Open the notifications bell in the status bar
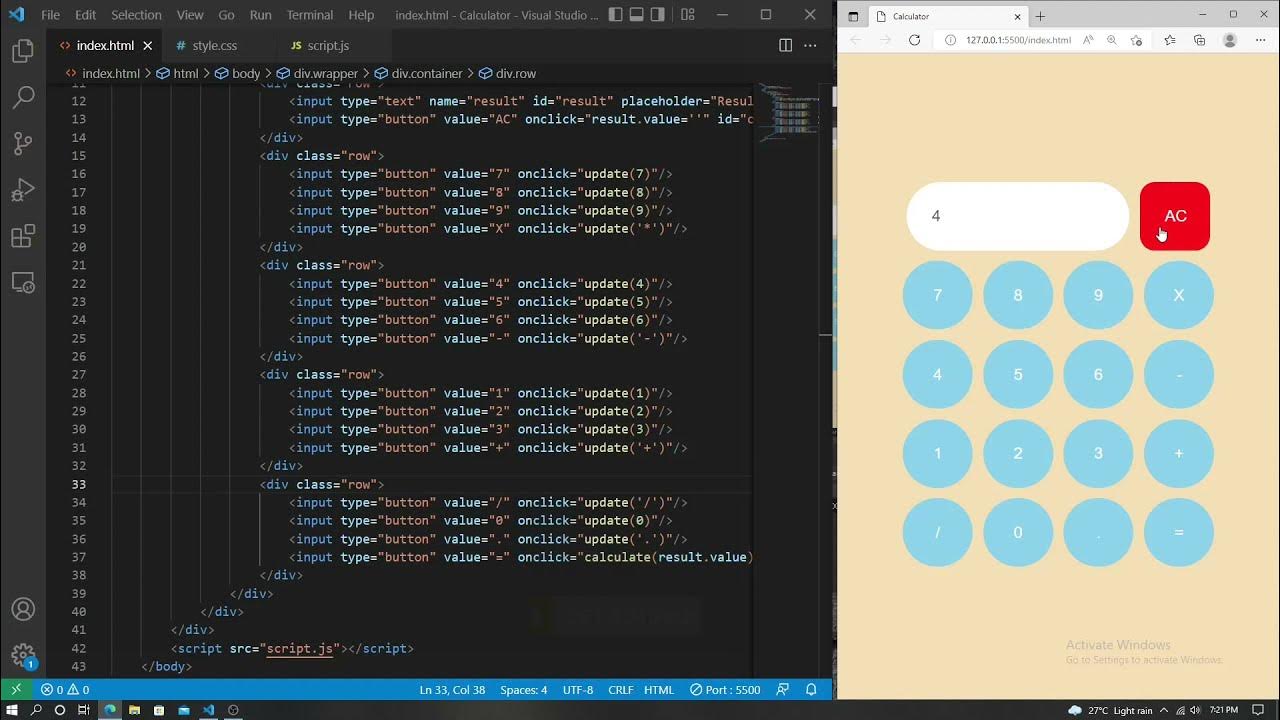Screen dimensions: 1280x720 click(x=812, y=689)
